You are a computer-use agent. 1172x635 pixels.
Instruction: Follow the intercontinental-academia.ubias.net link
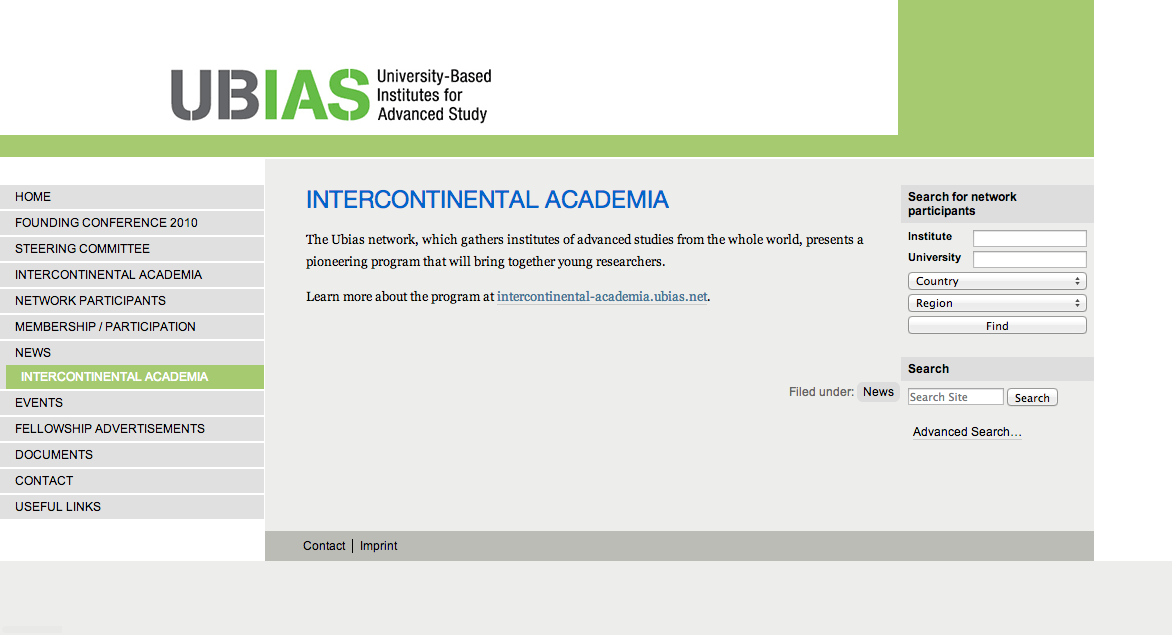[602, 297]
